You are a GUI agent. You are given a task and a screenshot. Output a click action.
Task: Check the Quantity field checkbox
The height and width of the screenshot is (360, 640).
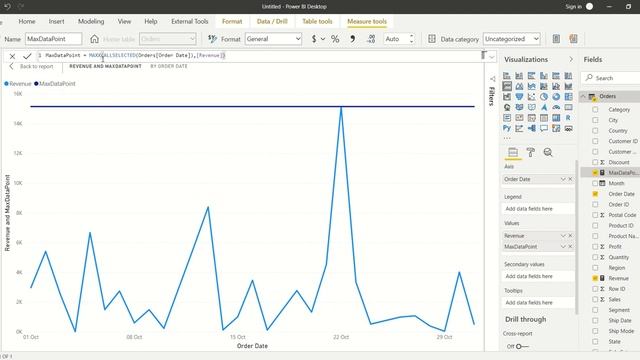click(x=595, y=257)
